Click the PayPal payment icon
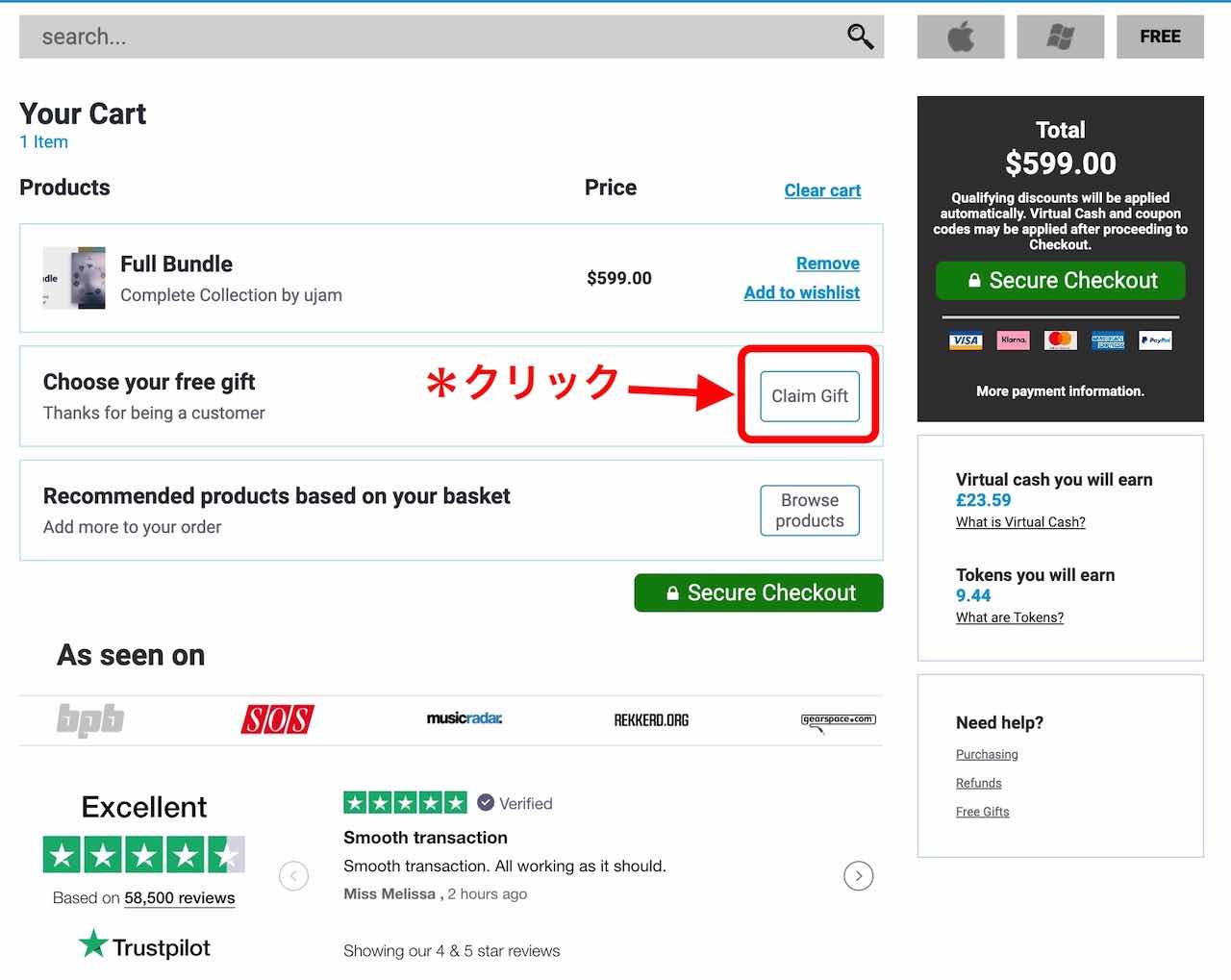1231x980 pixels. [1155, 339]
